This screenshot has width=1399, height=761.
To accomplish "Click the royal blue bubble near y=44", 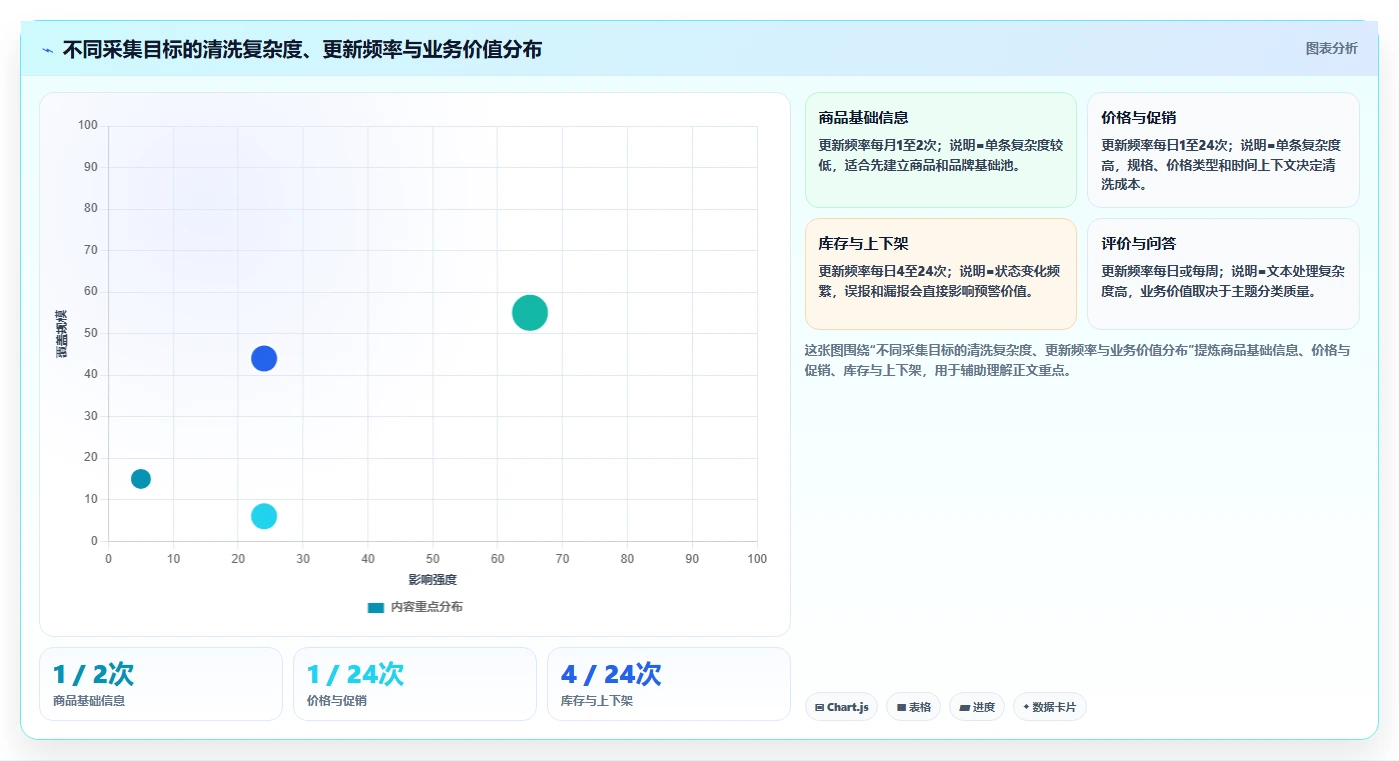I will [x=264, y=358].
